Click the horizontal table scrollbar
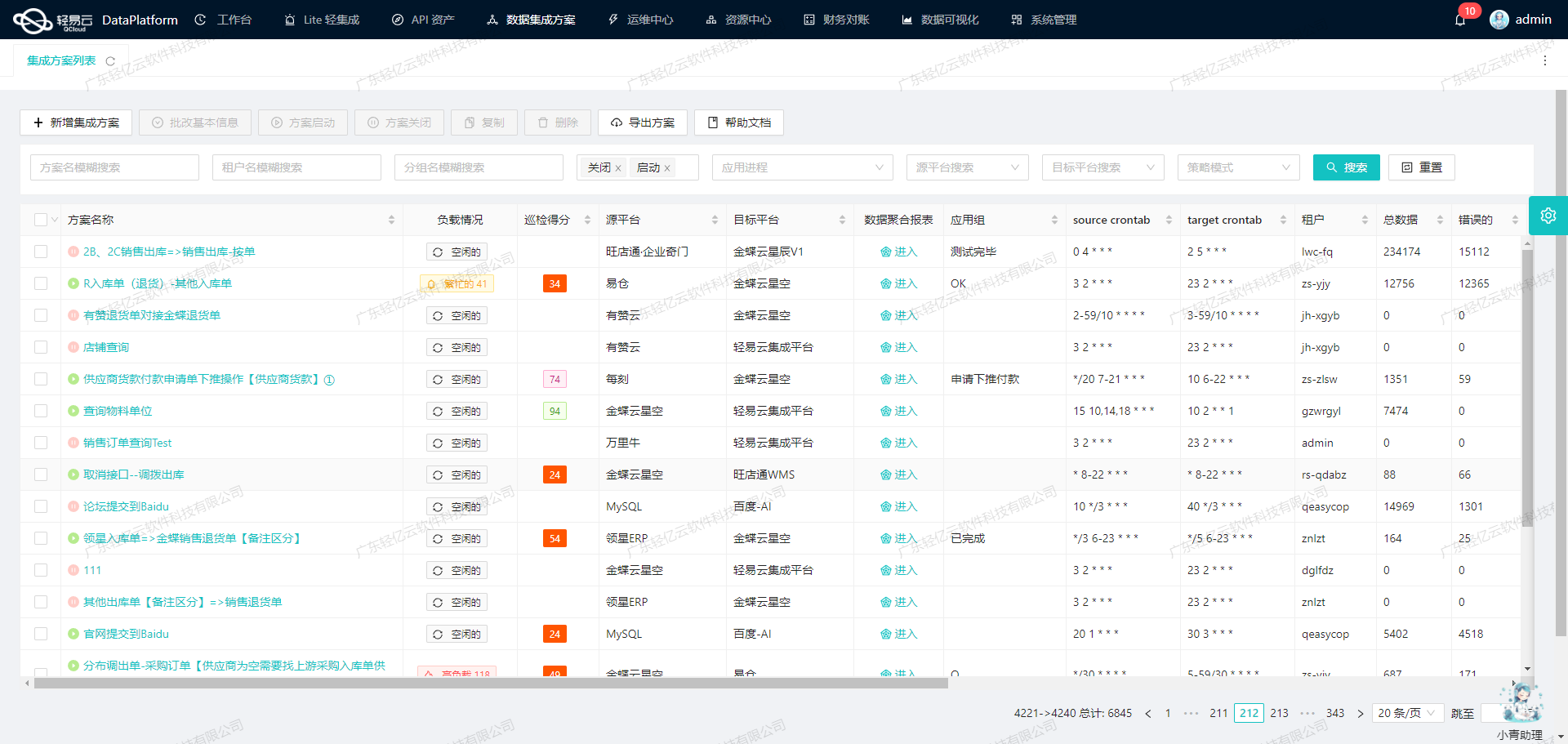1568x744 pixels. click(490, 684)
